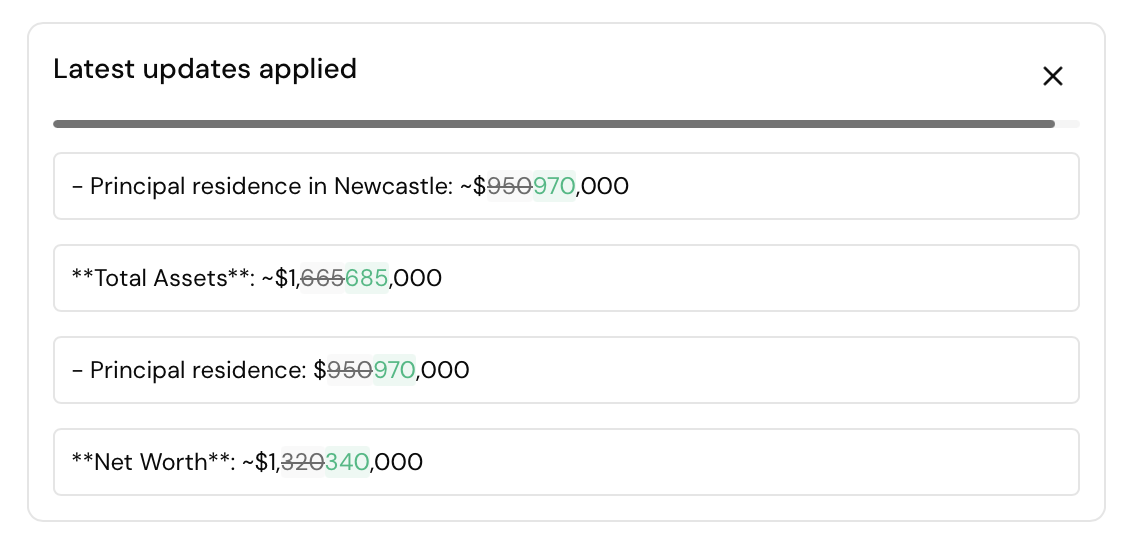The height and width of the screenshot is (540, 1144).
Task: Click green 970 in the Newcastle row
Action: coord(554,186)
